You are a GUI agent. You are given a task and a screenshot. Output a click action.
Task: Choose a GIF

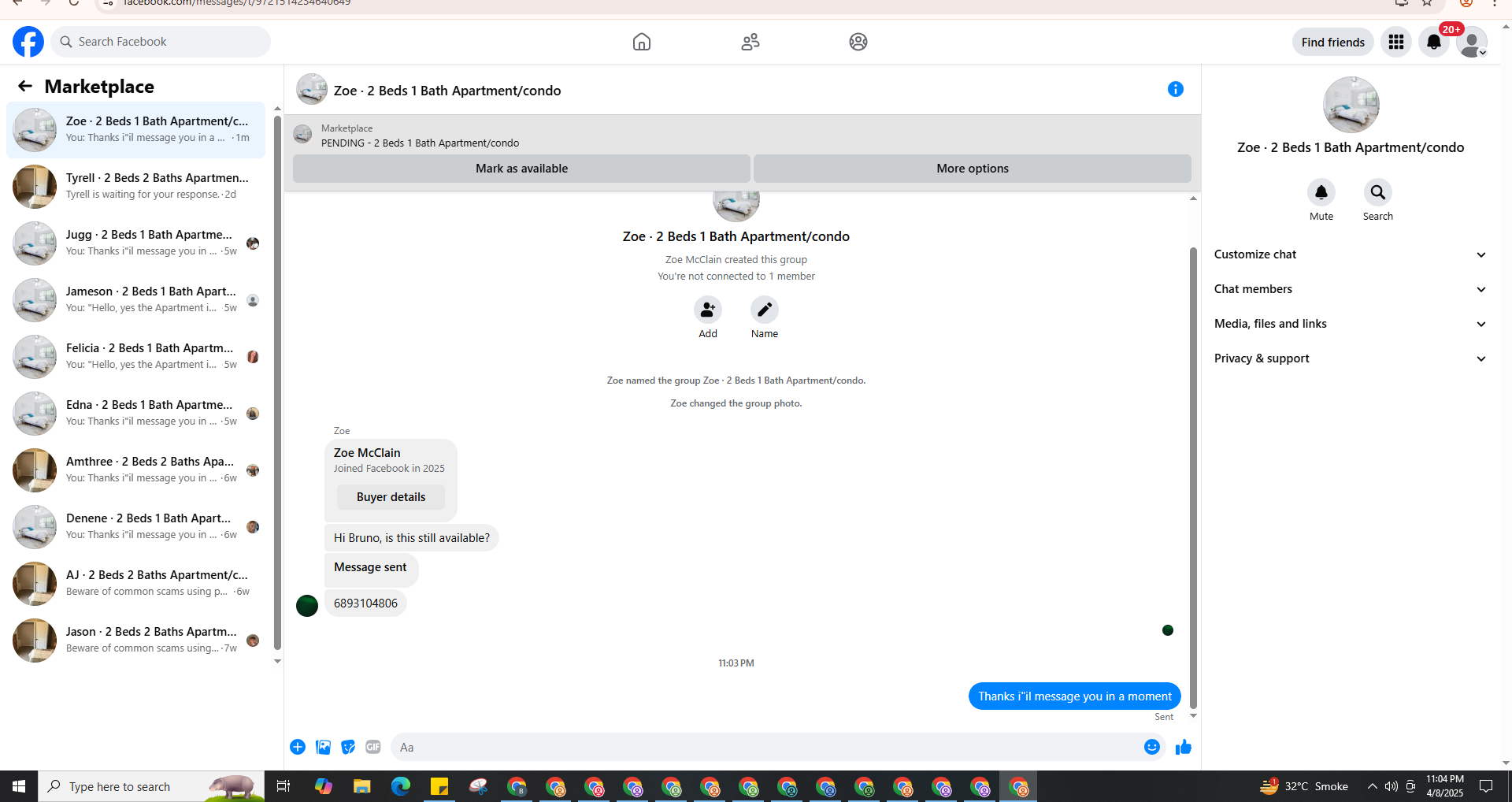pyautogui.click(x=373, y=747)
